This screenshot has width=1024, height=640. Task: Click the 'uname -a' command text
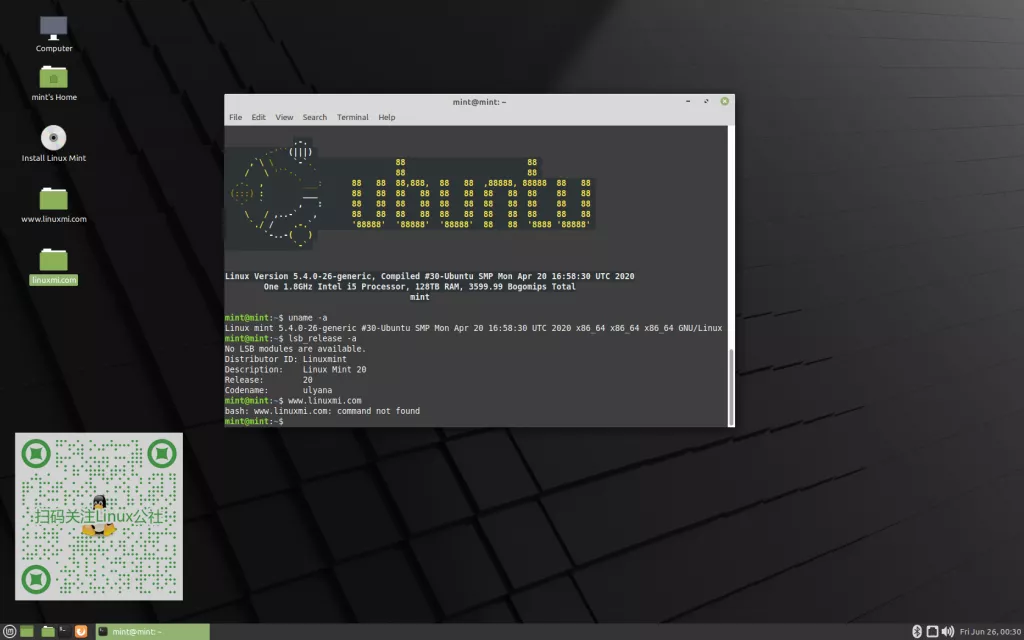click(x=308, y=317)
